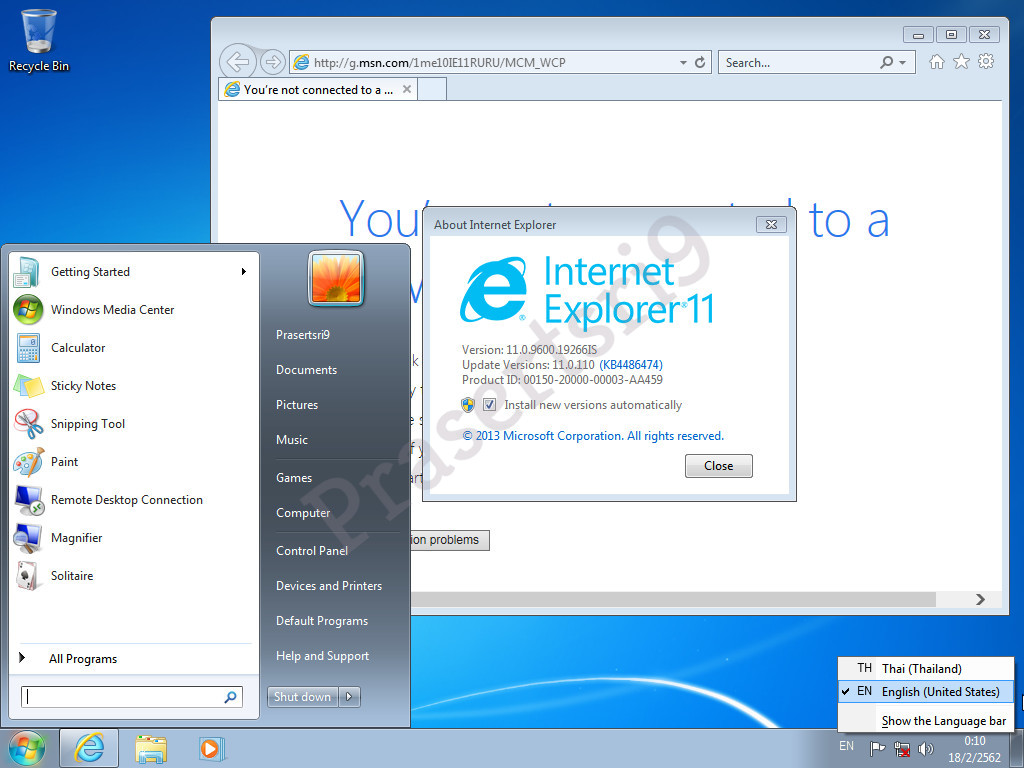The height and width of the screenshot is (768, 1024).
Task: Open Sticky Notes from the Start menu
Action: point(135,385)
